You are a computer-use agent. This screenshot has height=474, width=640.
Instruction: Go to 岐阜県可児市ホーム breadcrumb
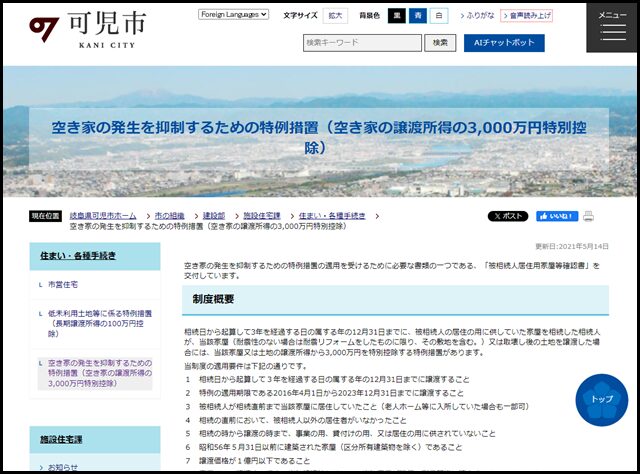pyautogui.click(x=103, y=216)
